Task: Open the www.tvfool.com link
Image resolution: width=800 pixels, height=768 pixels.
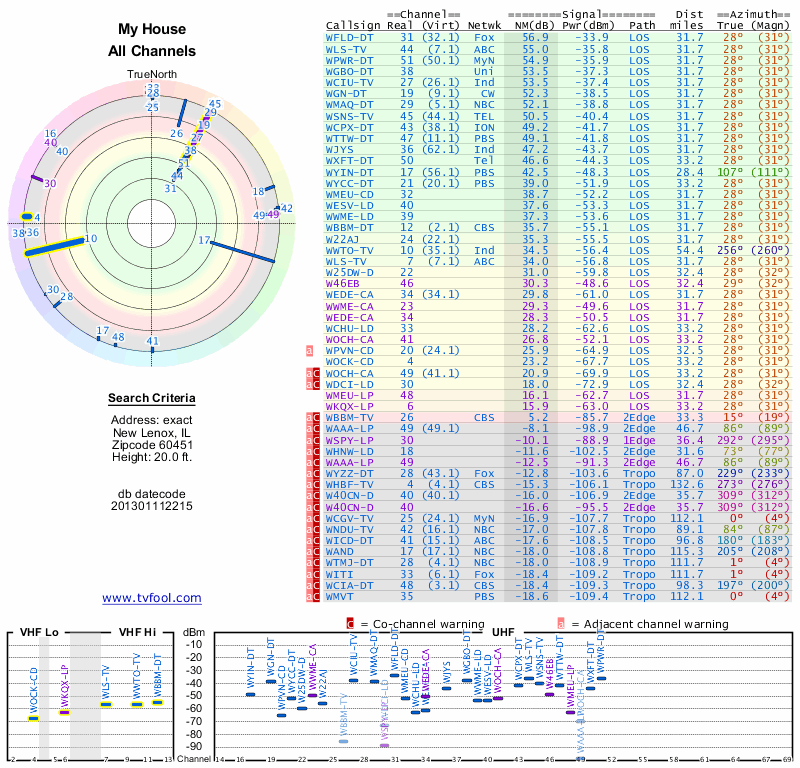Action: coord(152,598)
